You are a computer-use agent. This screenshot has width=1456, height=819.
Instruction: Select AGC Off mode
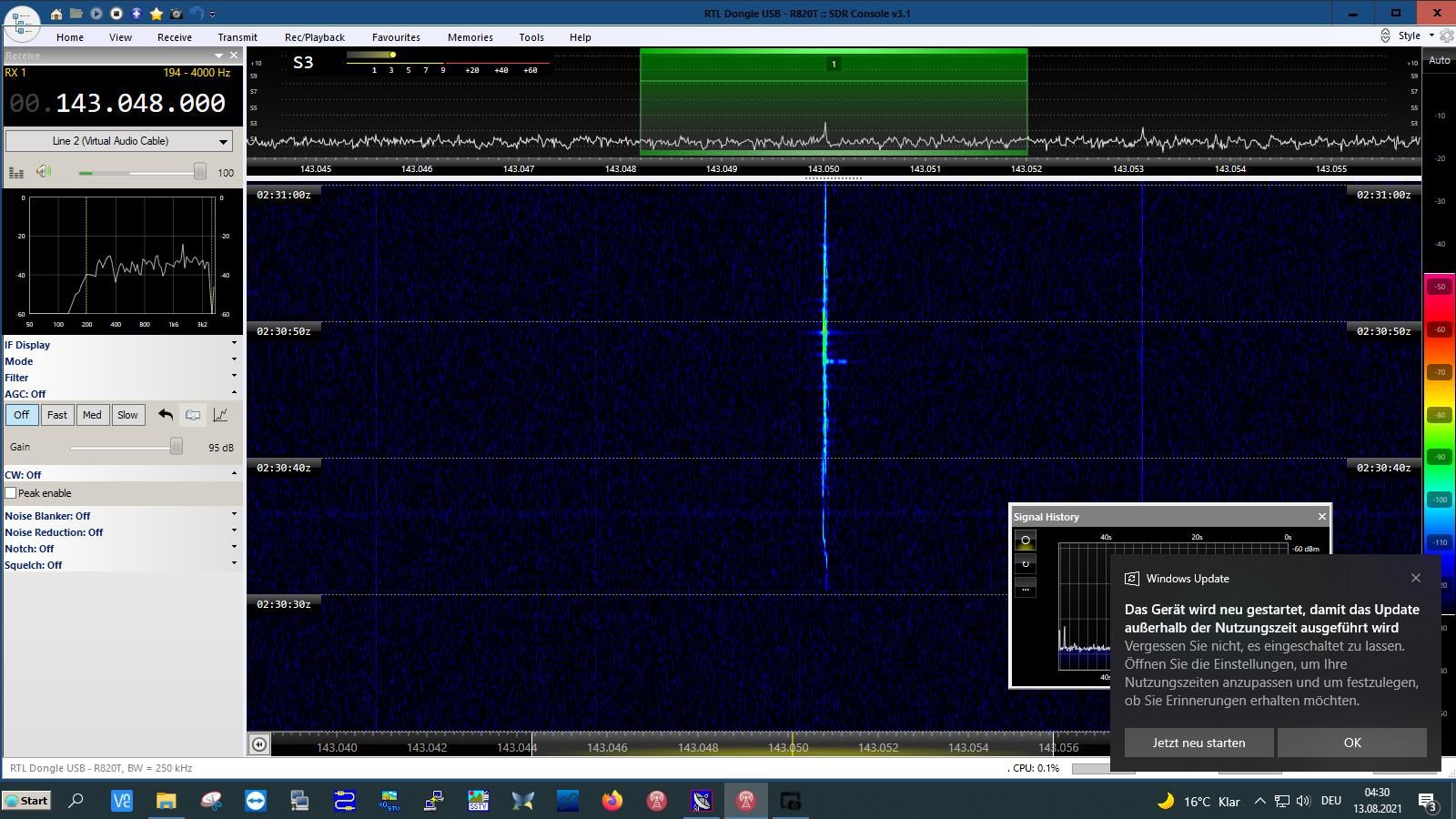(22, 415)
